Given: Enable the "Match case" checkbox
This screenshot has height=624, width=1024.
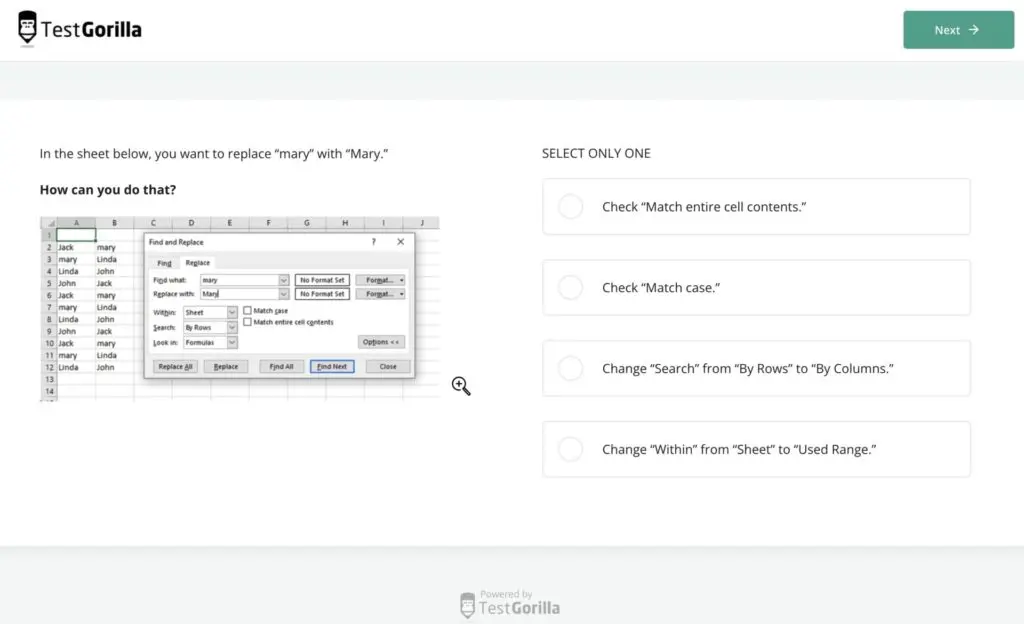Looking at the screenshot, I should pos(249,311).
